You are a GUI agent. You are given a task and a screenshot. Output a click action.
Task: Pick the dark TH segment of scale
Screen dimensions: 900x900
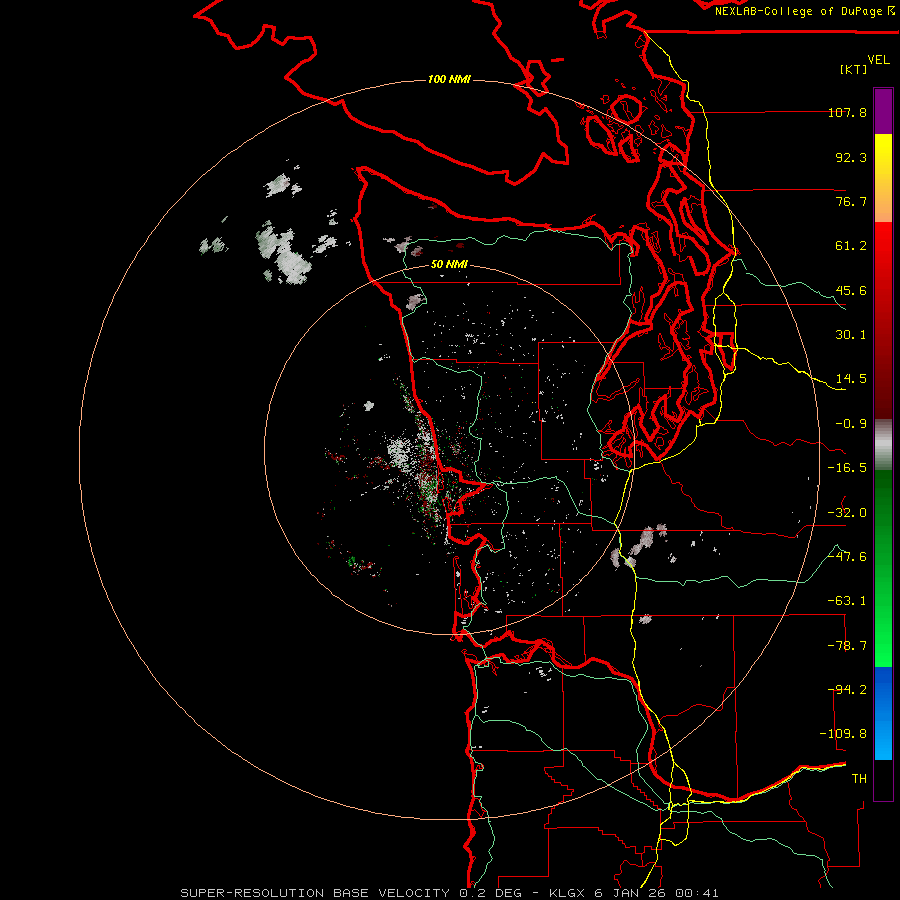(x=883, y=780)
